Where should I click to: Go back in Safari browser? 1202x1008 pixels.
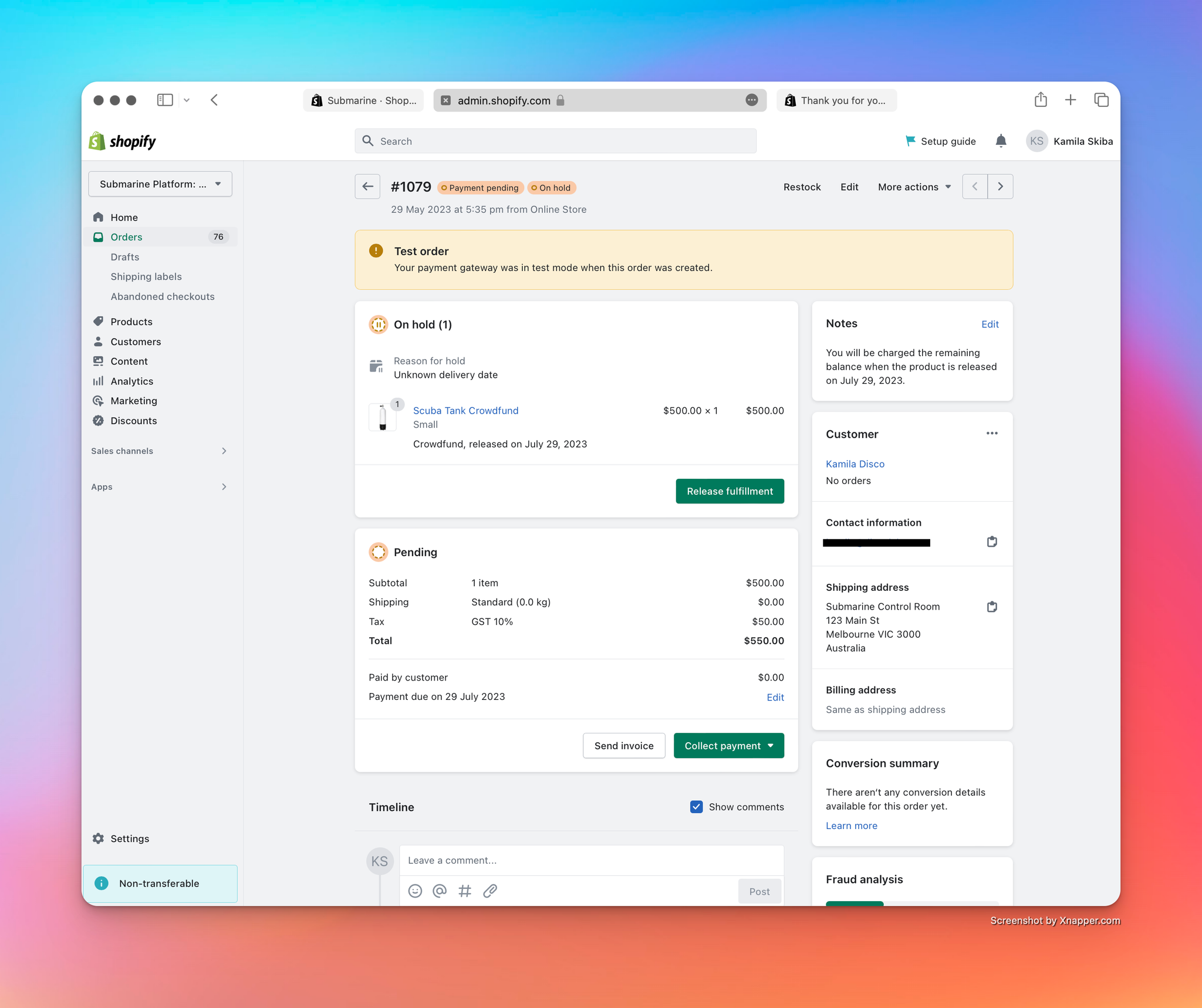214,100
